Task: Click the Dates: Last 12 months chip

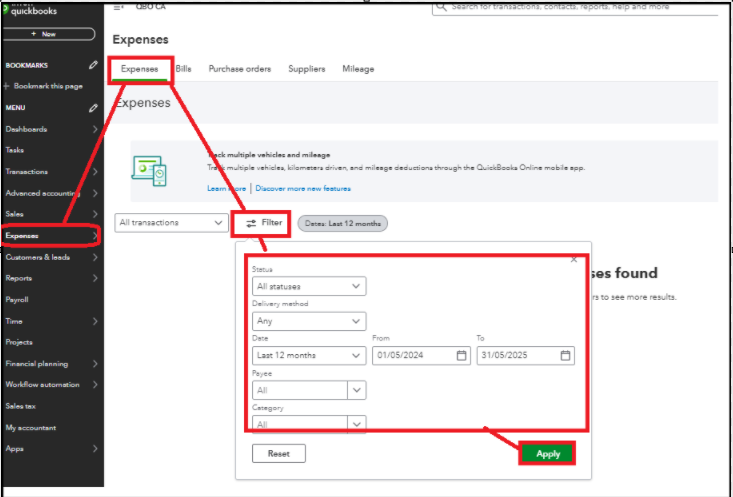Action: [343, 223]
